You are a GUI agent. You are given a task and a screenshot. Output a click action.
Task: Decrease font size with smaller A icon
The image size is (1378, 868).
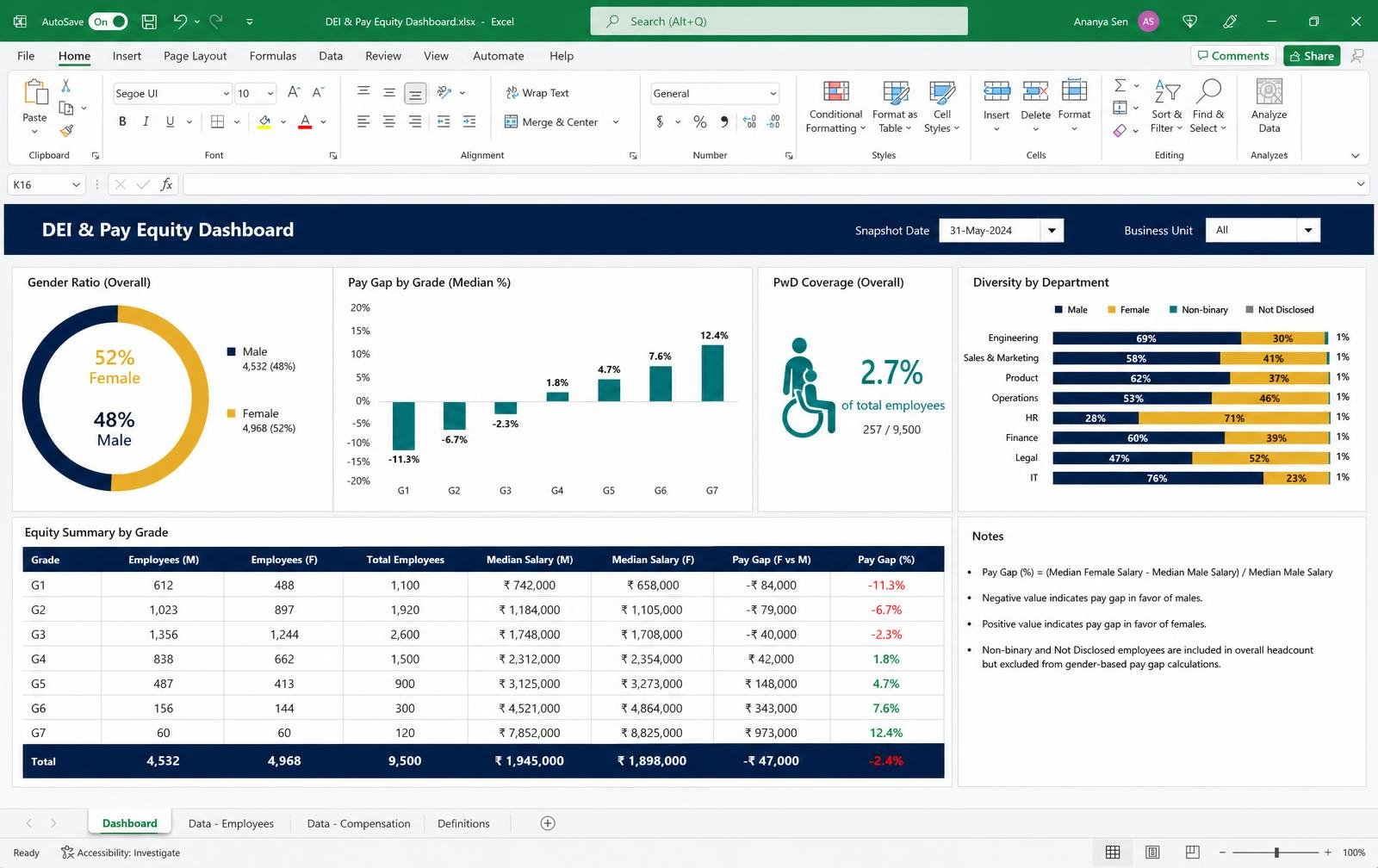tap(318, 93)
